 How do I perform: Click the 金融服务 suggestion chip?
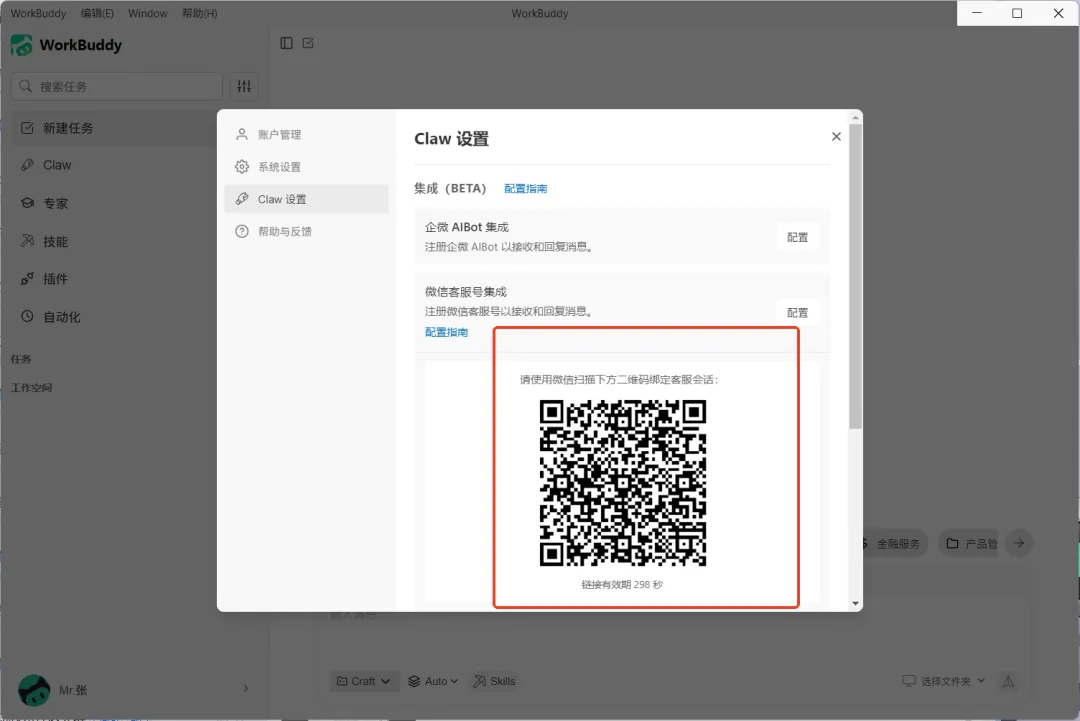[893, 543]
